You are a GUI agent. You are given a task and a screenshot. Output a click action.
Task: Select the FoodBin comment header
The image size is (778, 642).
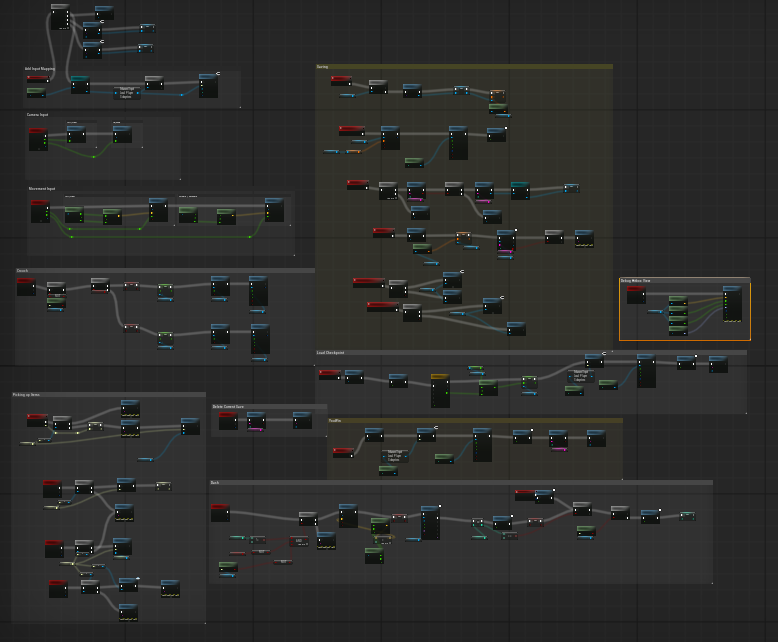(x=475, y=420)
